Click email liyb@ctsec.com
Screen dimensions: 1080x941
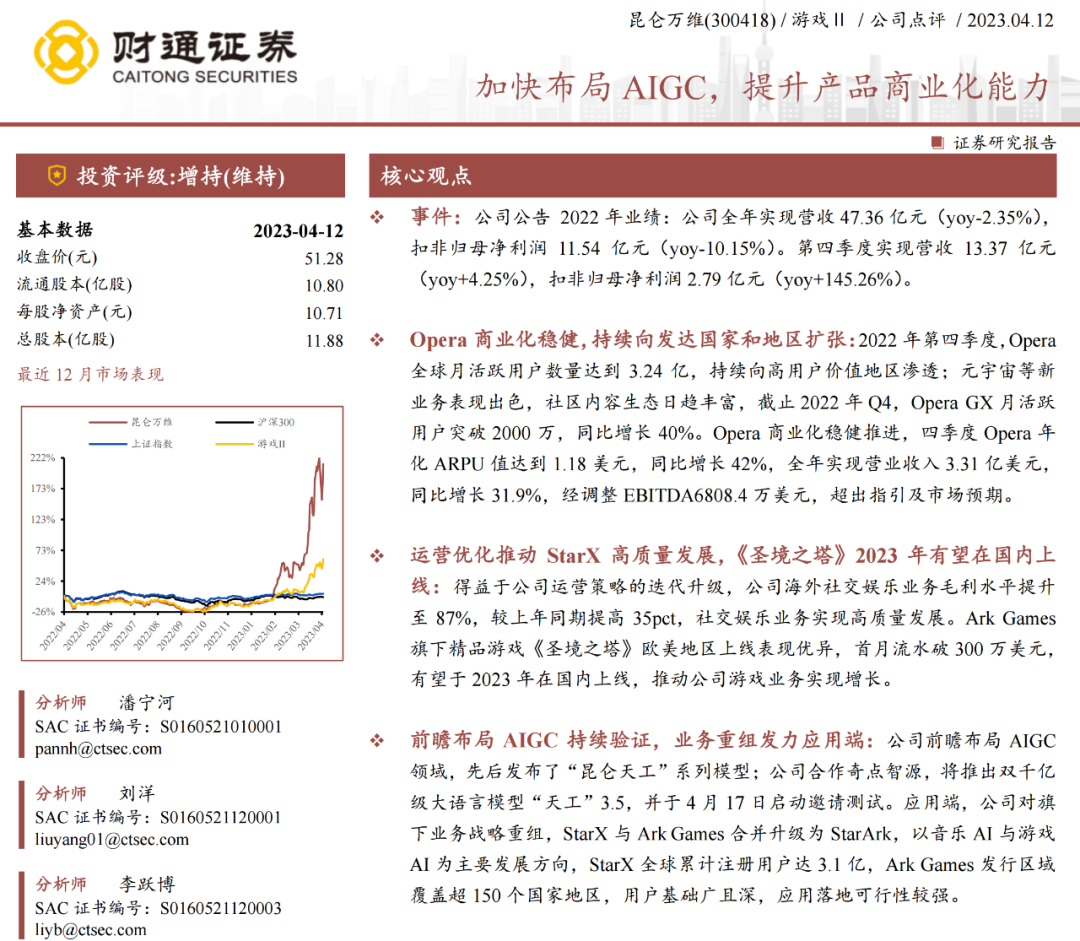click(x=90, y=930)
